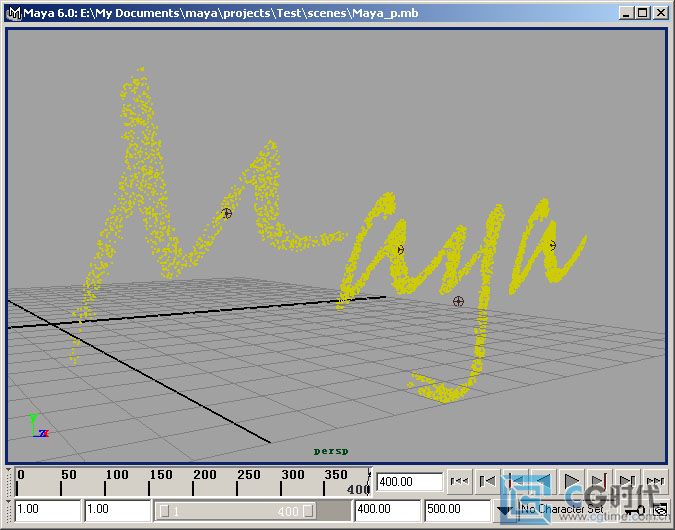Close the Maya window
The width and height of the screenshot is (675, 530).
click(x=661, y=13)
